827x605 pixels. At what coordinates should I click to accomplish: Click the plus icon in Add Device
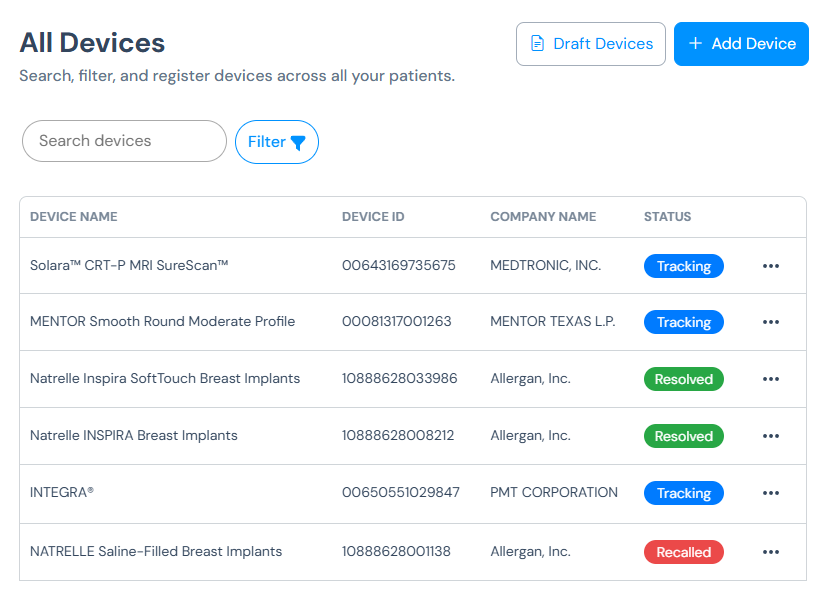click(696, 43)
